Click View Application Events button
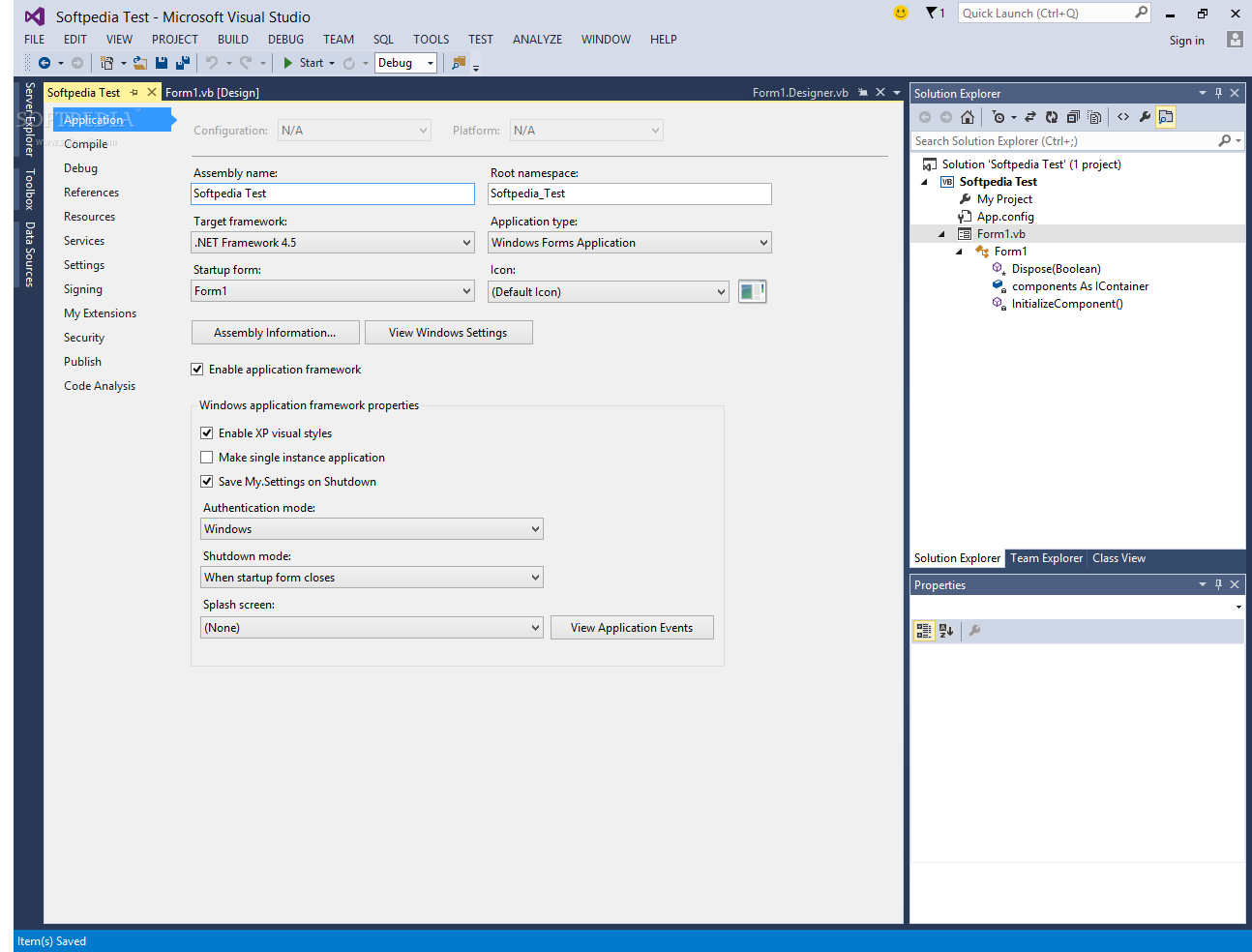The image size is (1252, 952). [633, 628]
